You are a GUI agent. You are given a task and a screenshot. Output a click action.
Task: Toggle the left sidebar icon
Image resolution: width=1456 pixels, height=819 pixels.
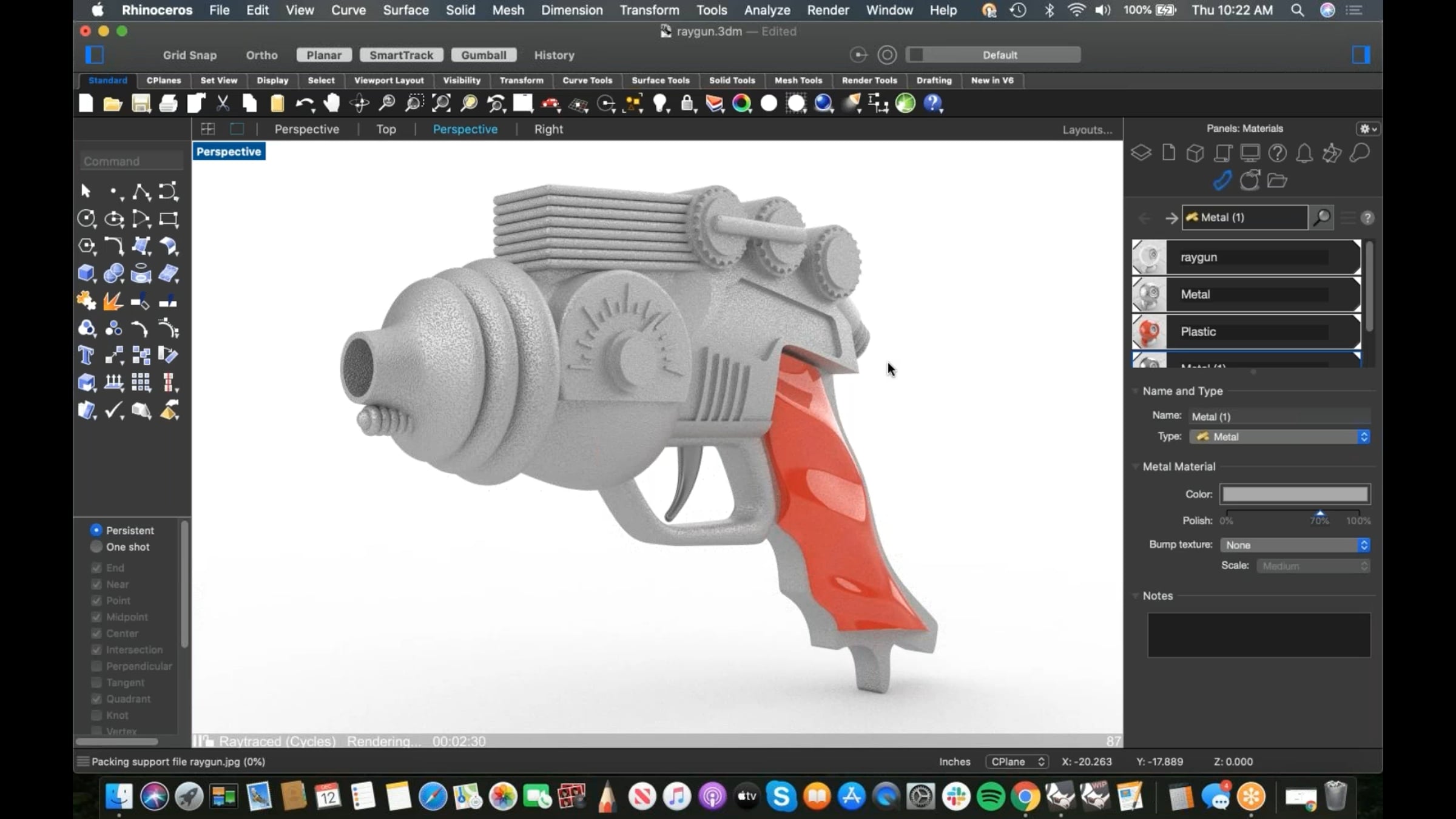coord(94,55)
